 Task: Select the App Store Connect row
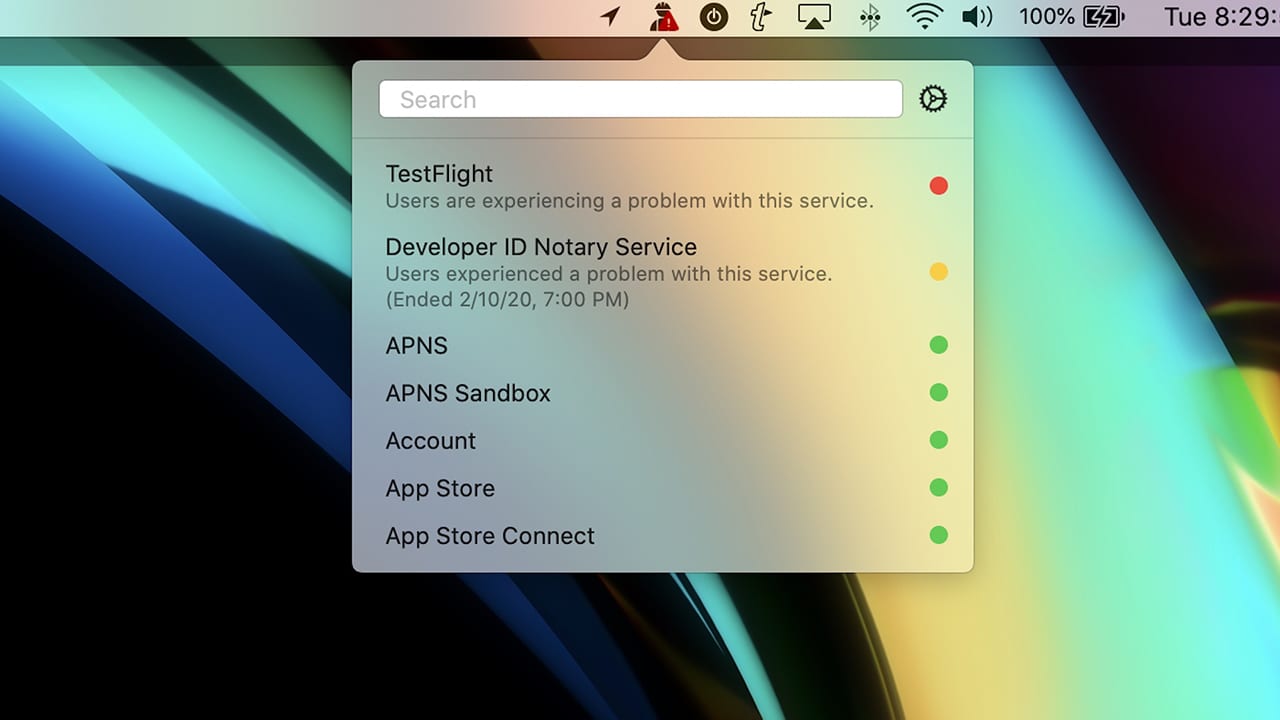(662, 536)
